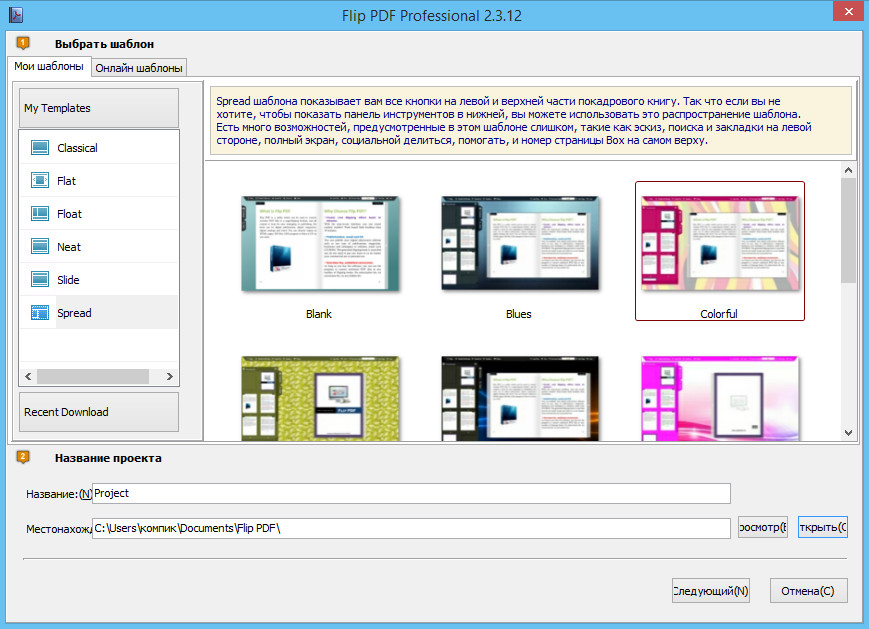
Task: Pick the pink magenta theme thumbnail
Action: point(720,398)
